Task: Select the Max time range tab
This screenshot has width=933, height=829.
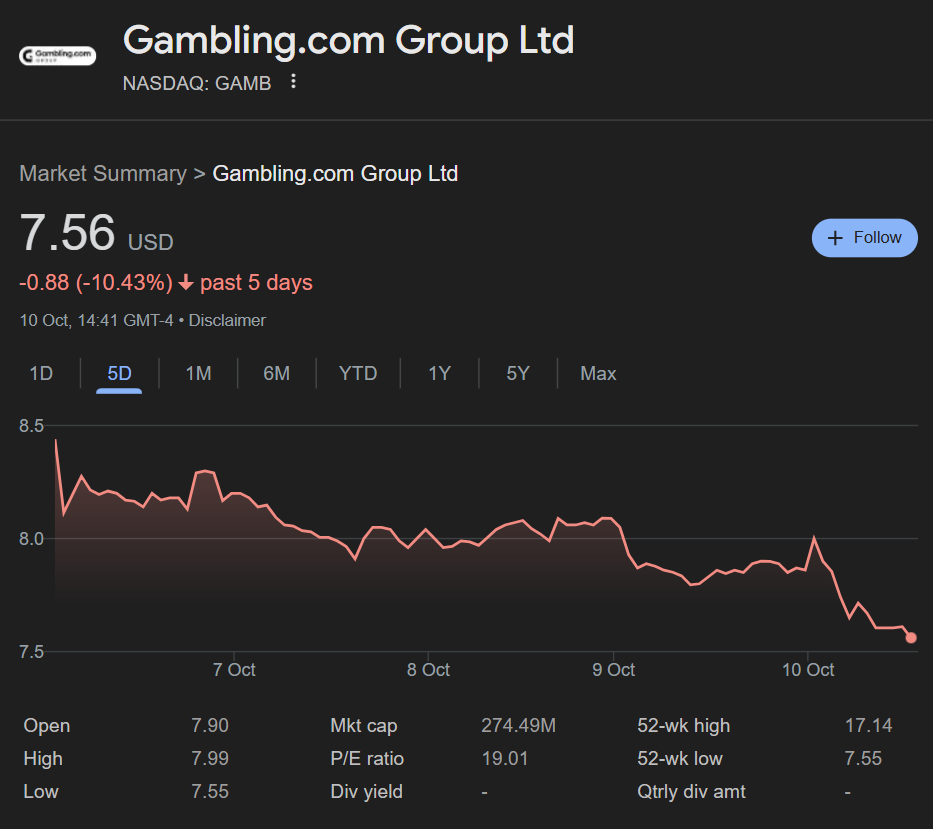Action: coord(598,374)
